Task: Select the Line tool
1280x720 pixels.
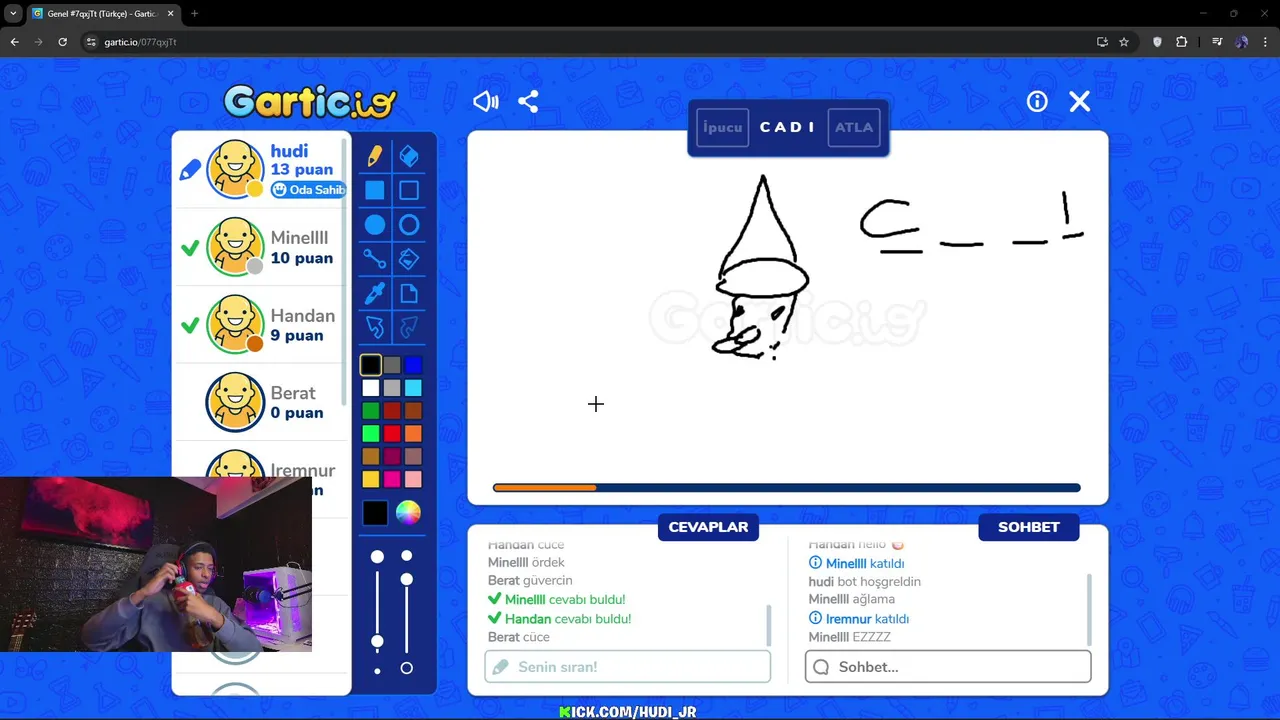Action: point(375,259)
